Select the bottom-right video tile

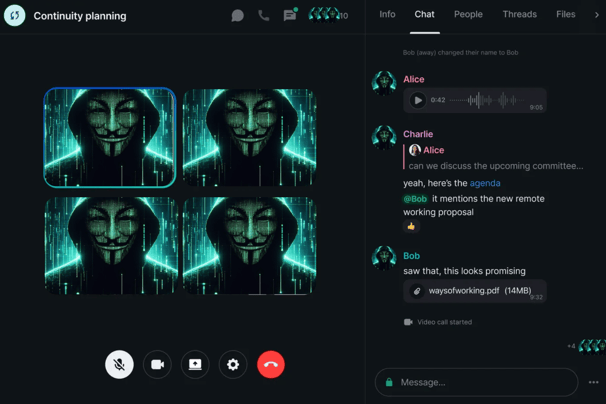(x=249, y=246)
